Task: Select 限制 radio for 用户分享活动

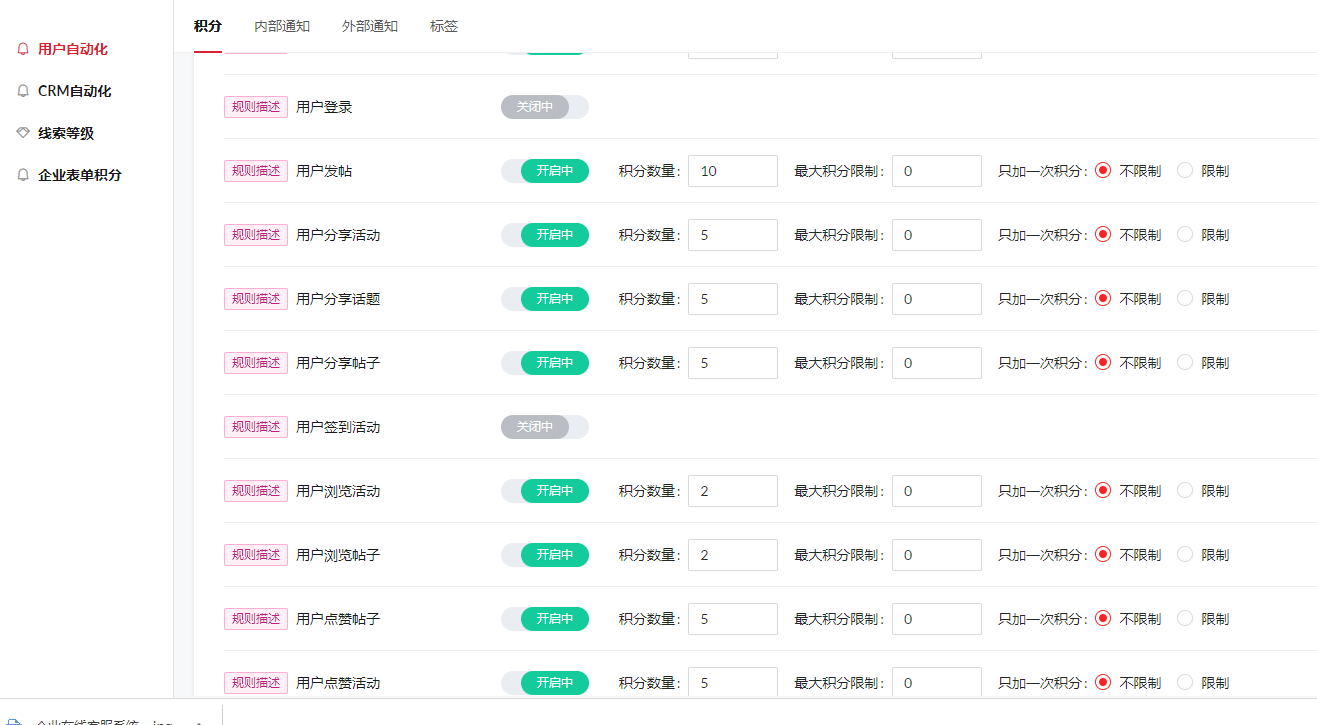Action: coord(1185,235)
